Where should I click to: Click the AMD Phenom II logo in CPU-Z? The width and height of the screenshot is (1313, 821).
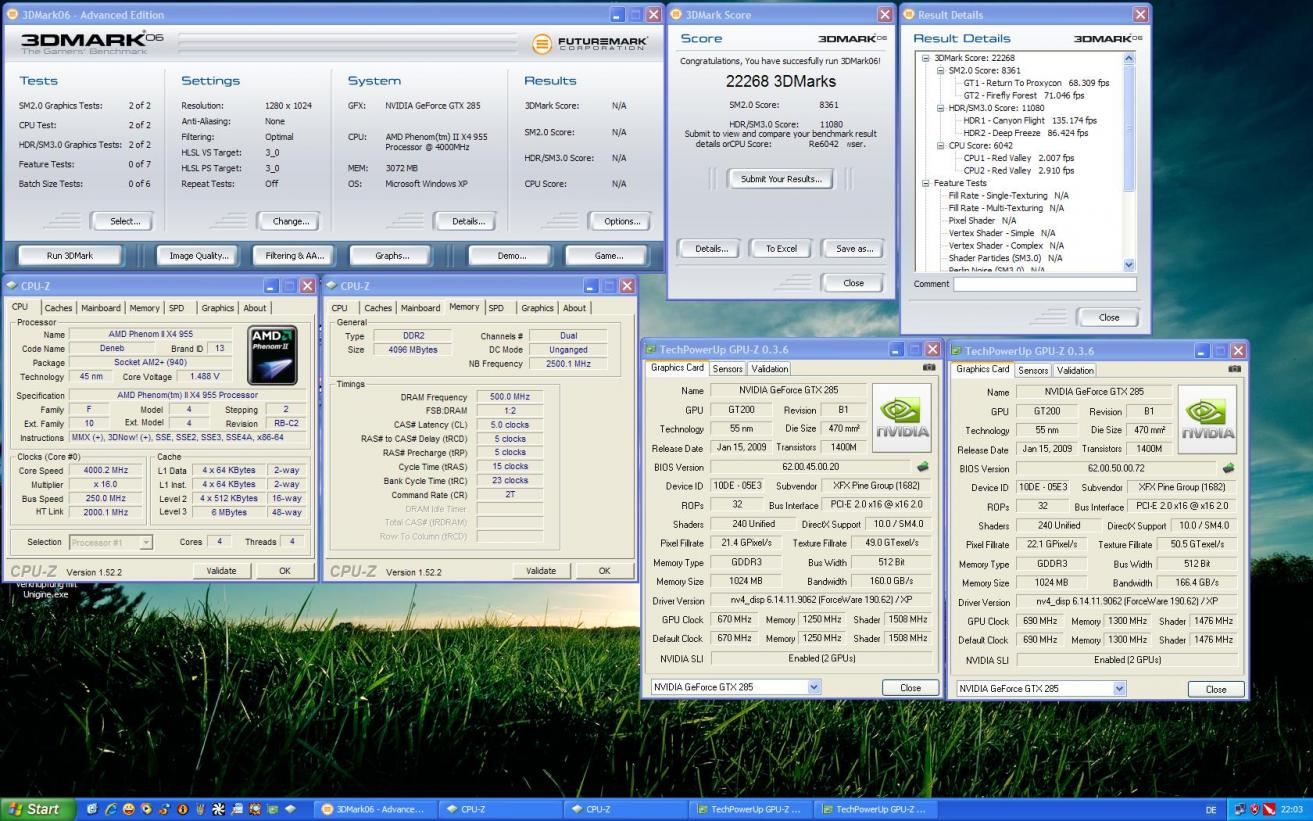tap(272, 354)
